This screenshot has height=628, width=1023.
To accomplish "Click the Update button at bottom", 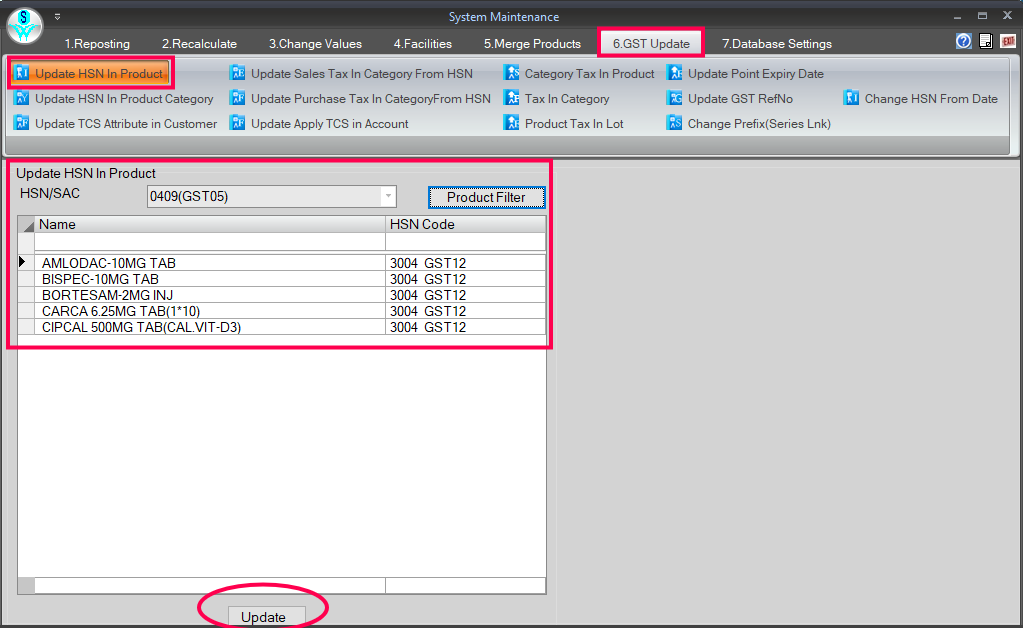I will pyautogui.click(x=263, y=617).
